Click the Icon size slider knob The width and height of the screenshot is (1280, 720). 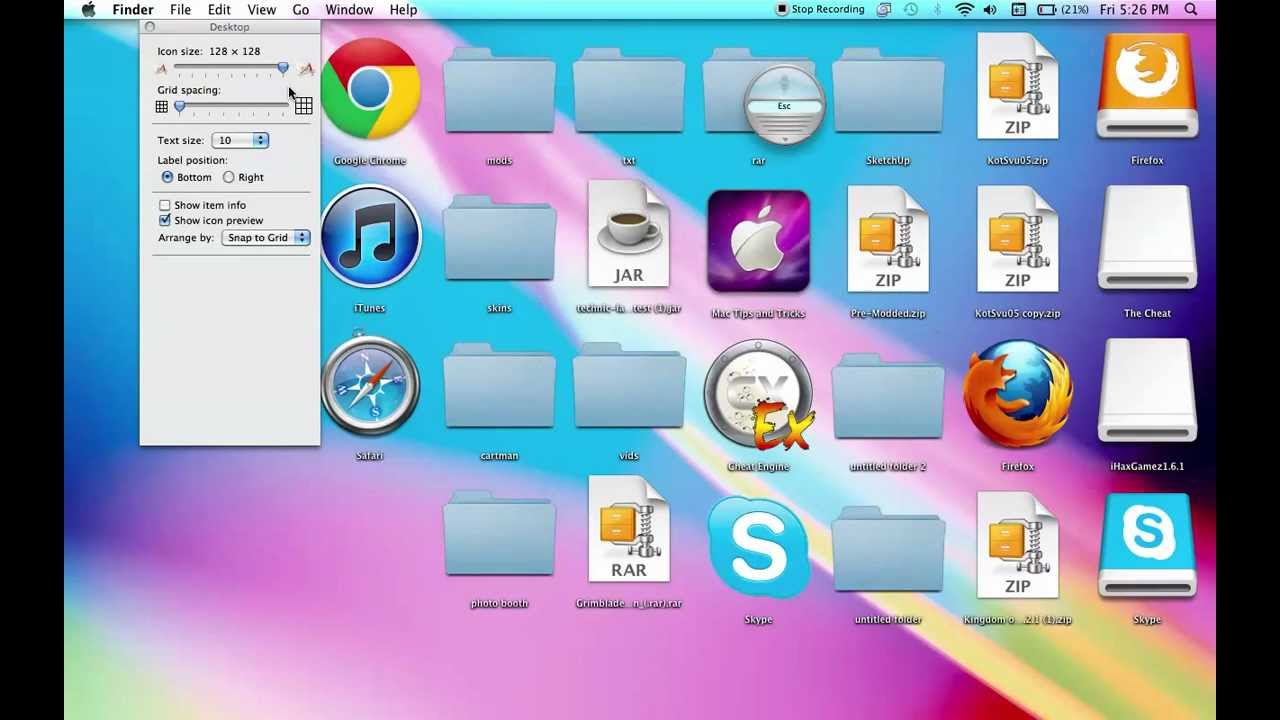(x=283, y=68)
